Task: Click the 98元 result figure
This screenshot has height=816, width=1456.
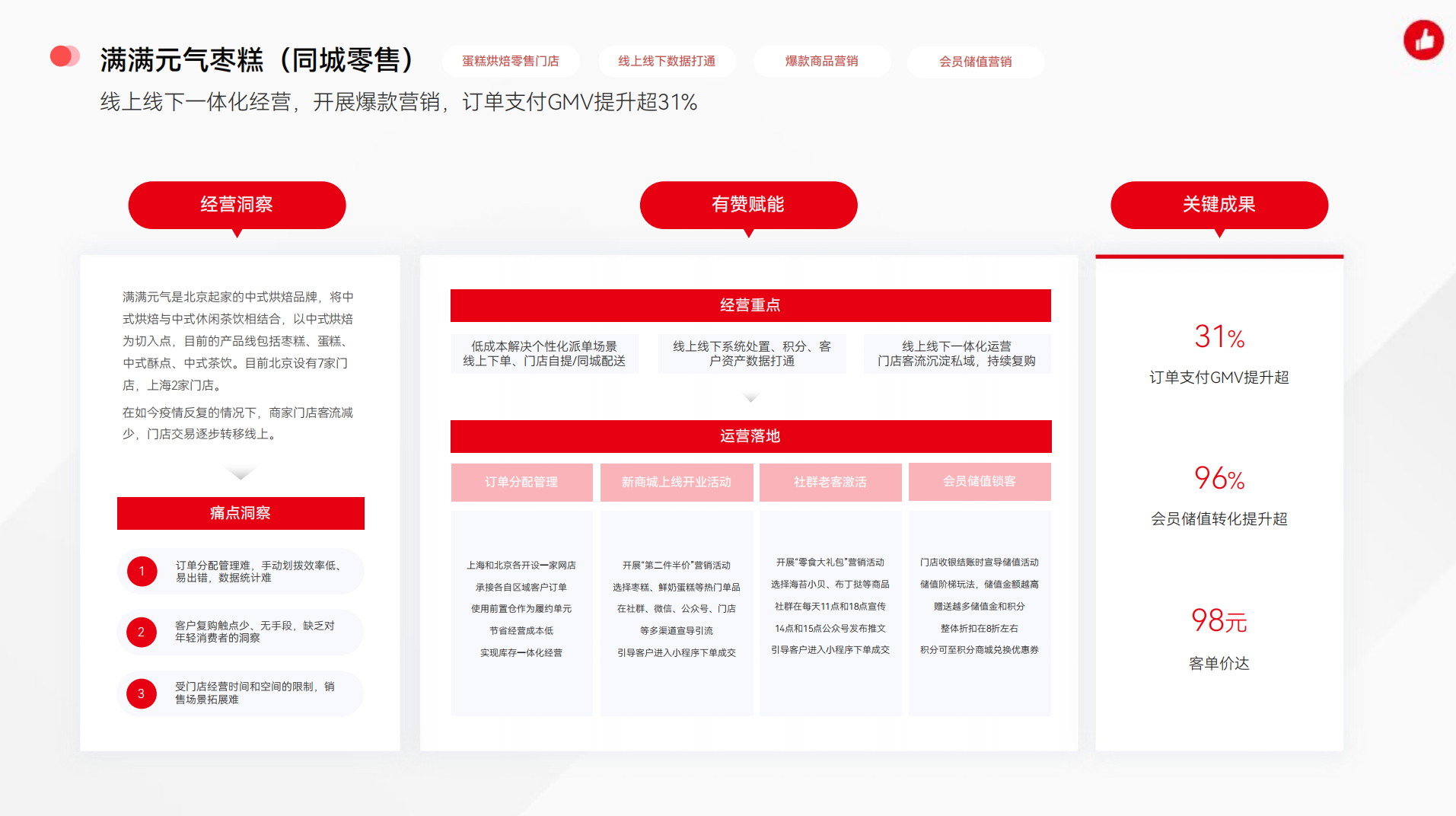Action: 1219,621
